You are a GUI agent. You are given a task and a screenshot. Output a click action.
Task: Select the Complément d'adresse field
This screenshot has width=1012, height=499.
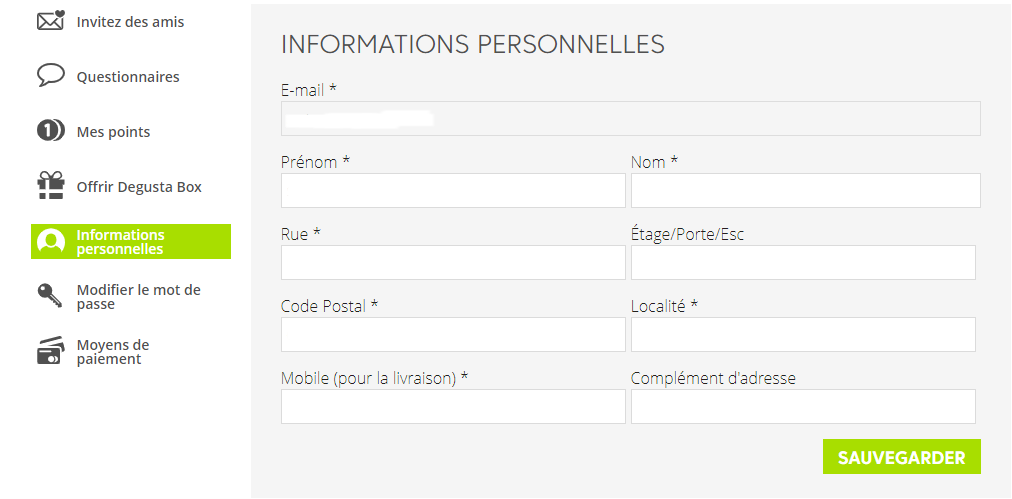point(803,407)
